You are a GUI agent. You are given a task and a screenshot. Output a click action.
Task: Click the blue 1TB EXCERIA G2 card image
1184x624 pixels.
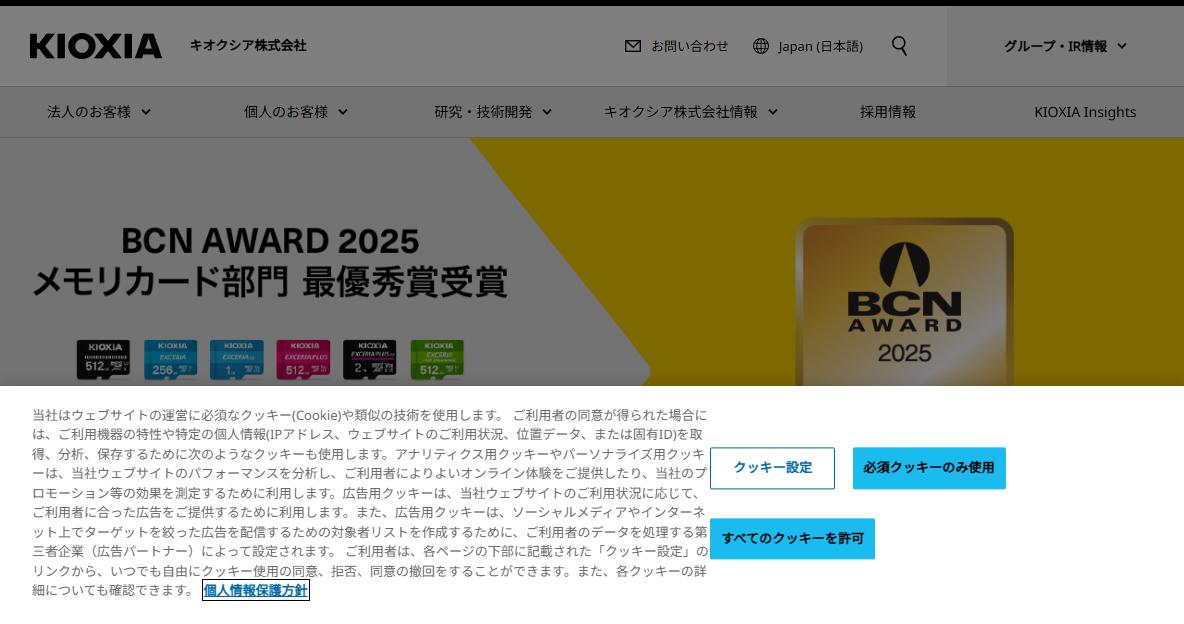(x=237, y=359)
